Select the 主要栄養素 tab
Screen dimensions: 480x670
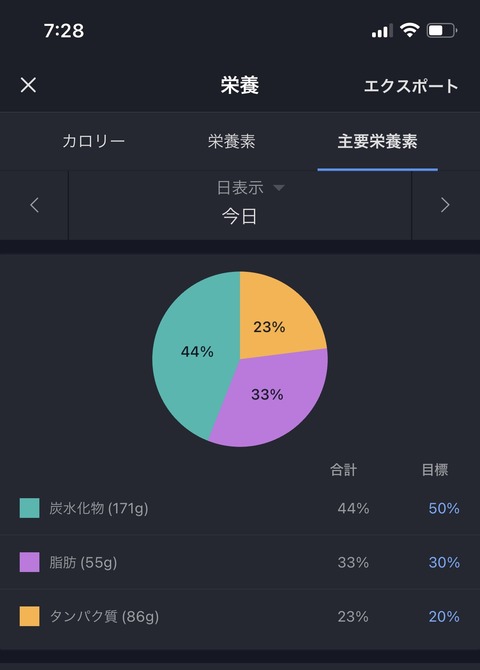click(x=377, y=141)
